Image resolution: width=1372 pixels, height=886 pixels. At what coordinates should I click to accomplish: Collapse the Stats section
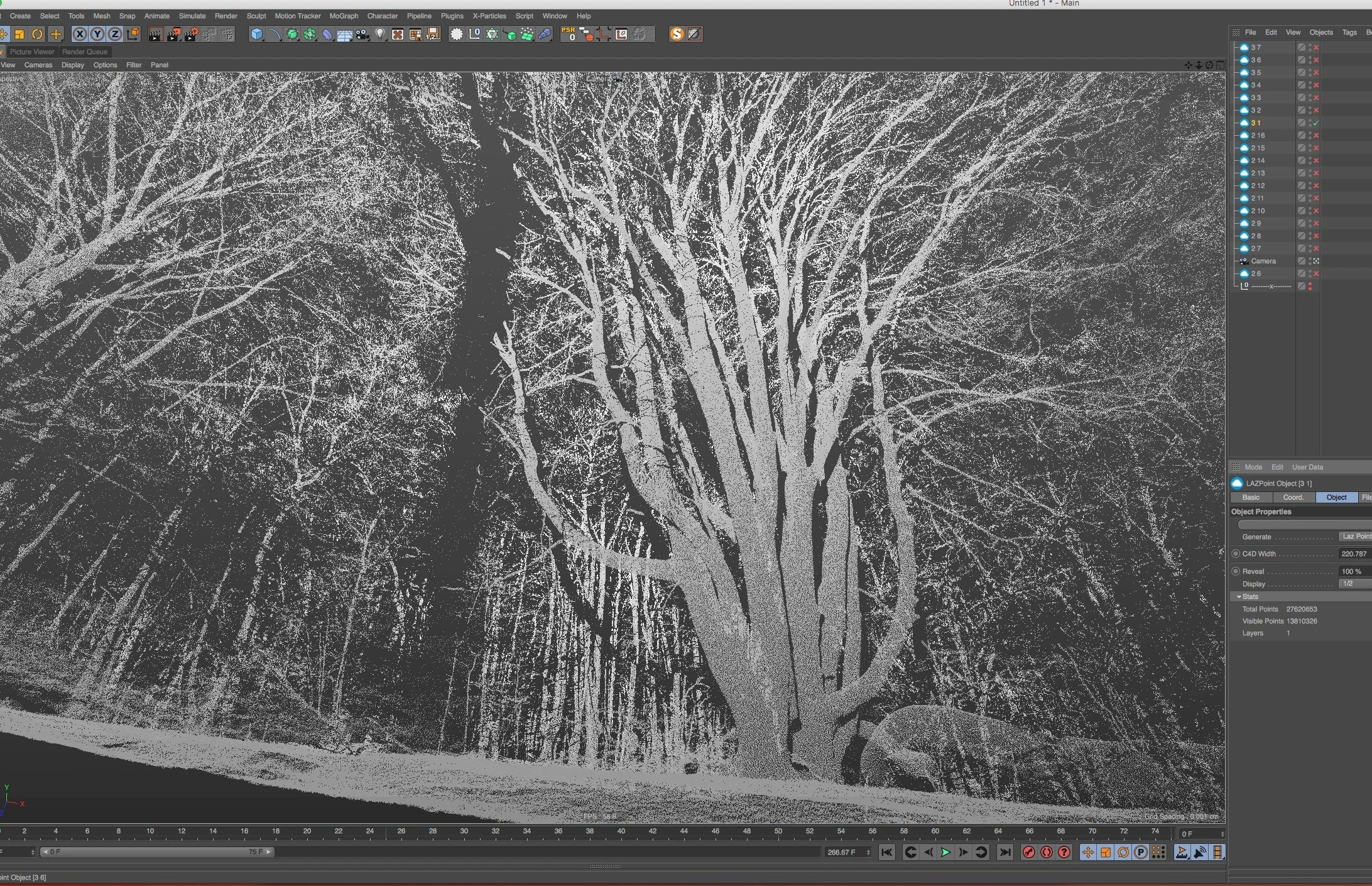pos(1239,596)
